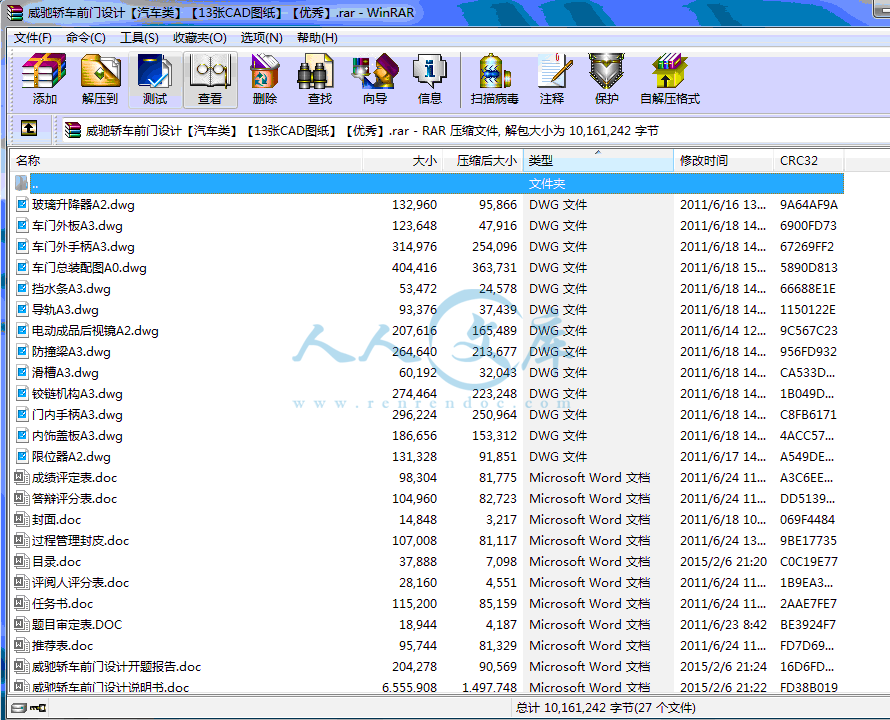The width and height of the screenshot is (890, 720).
Task: Run the Test (测试) archive tool
Action: pyautogui.click(x=155, y=78)
